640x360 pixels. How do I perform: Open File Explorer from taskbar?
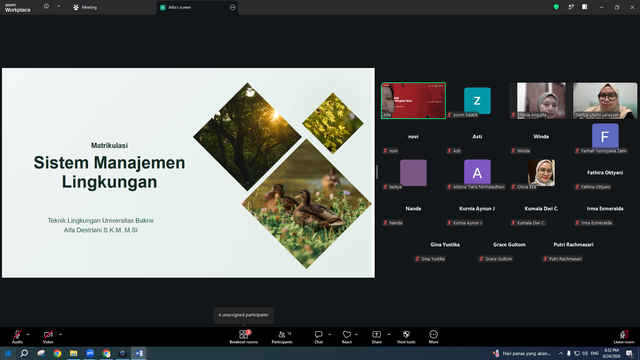[73, 353]
